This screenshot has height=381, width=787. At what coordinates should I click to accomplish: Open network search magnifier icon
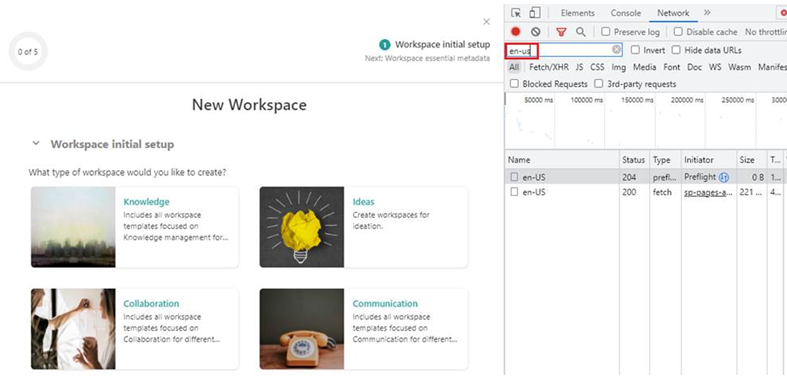pos(581,32)
